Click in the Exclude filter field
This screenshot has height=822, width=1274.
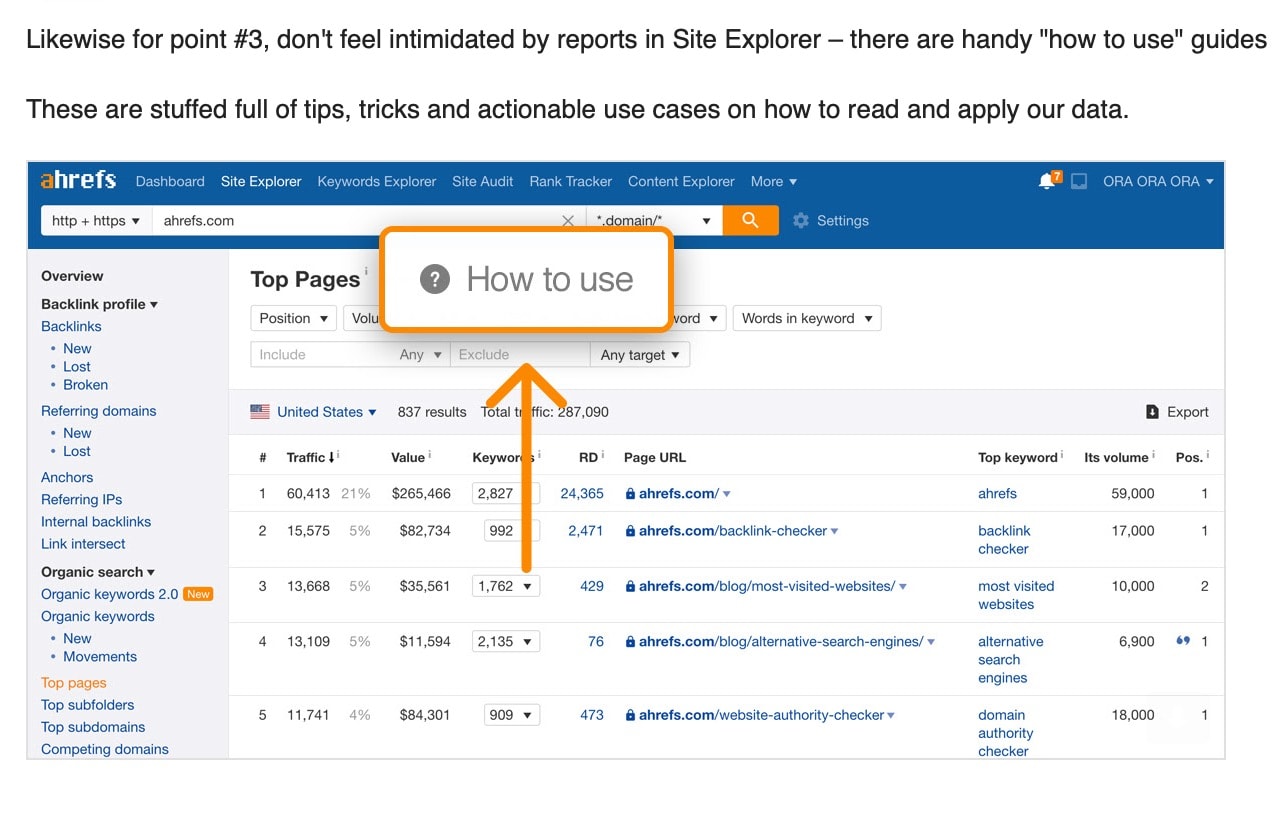[520, 355]
